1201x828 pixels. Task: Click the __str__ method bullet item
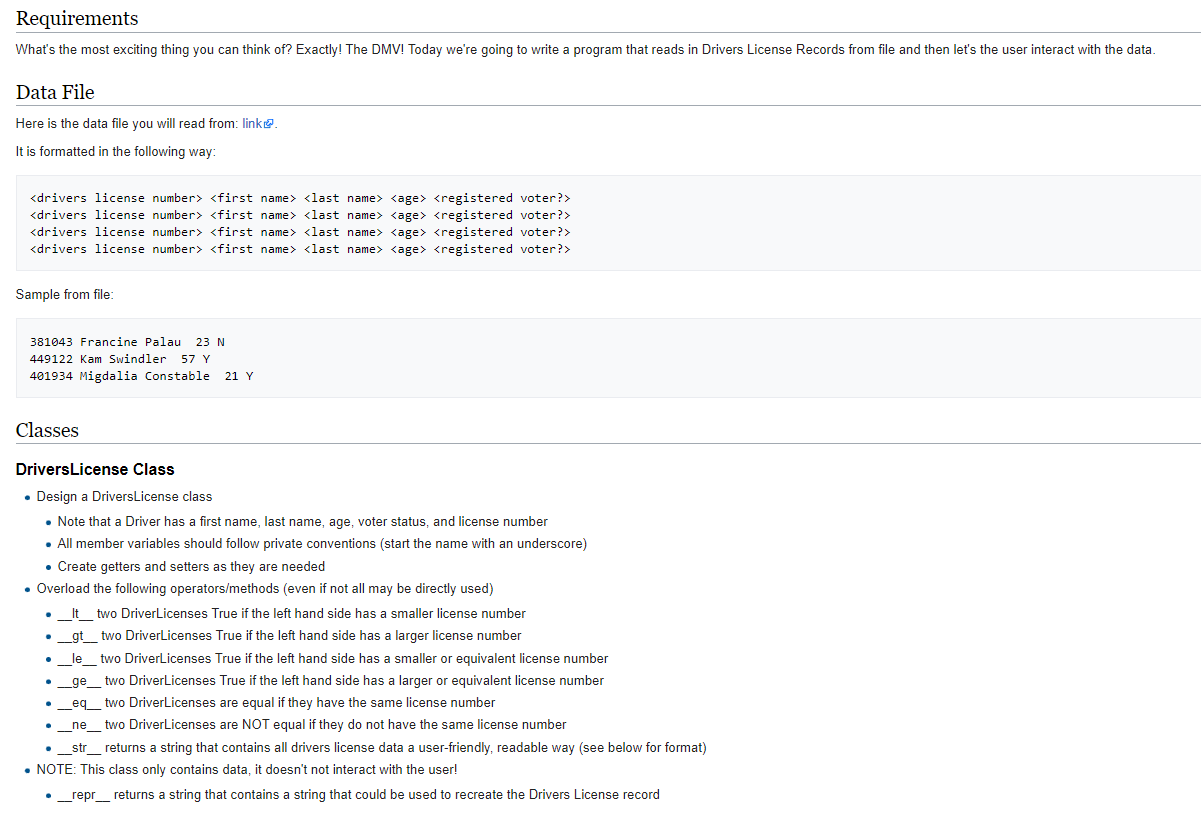coord(382,748)
